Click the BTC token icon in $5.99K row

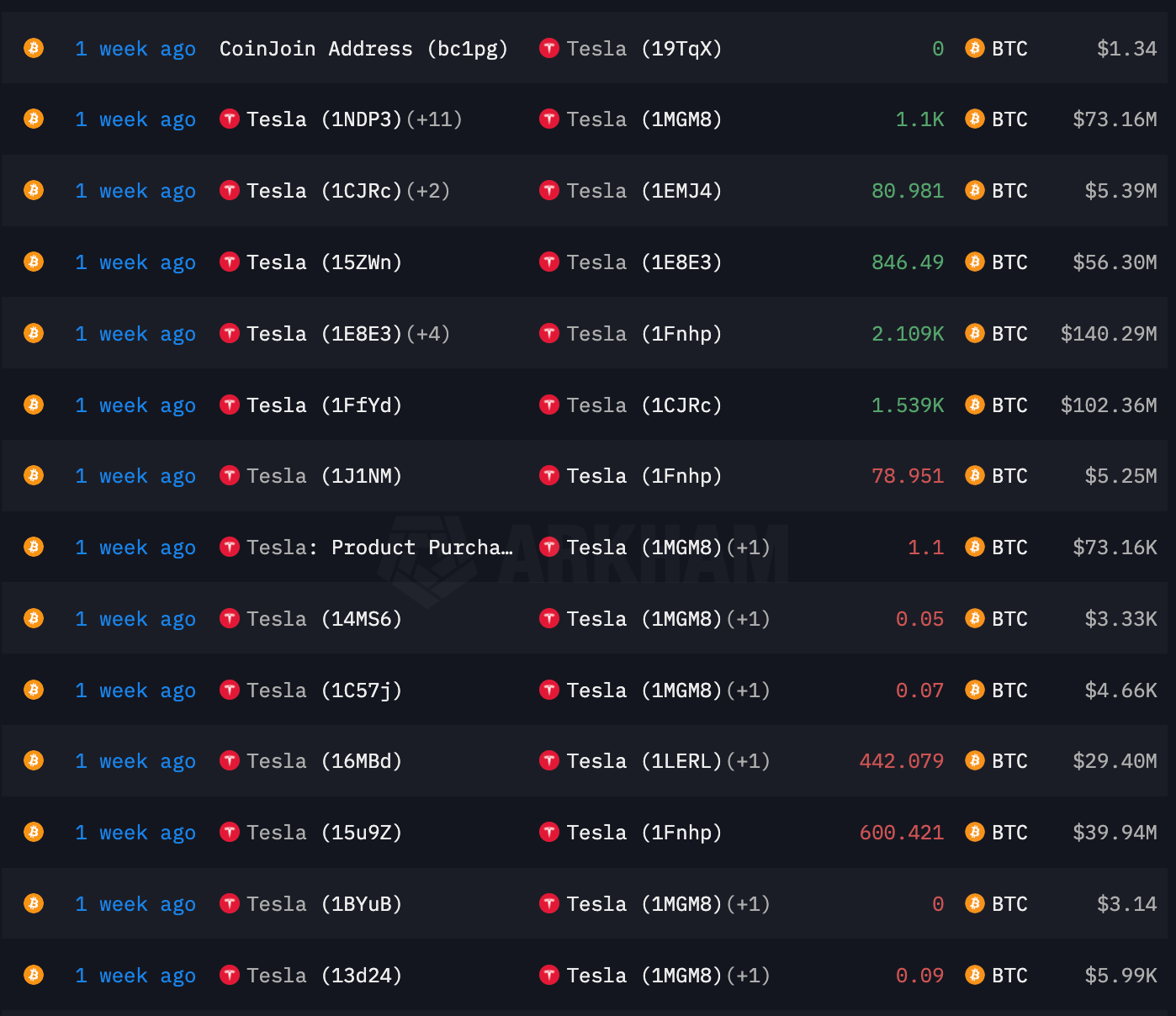click(x=974, y=975)
